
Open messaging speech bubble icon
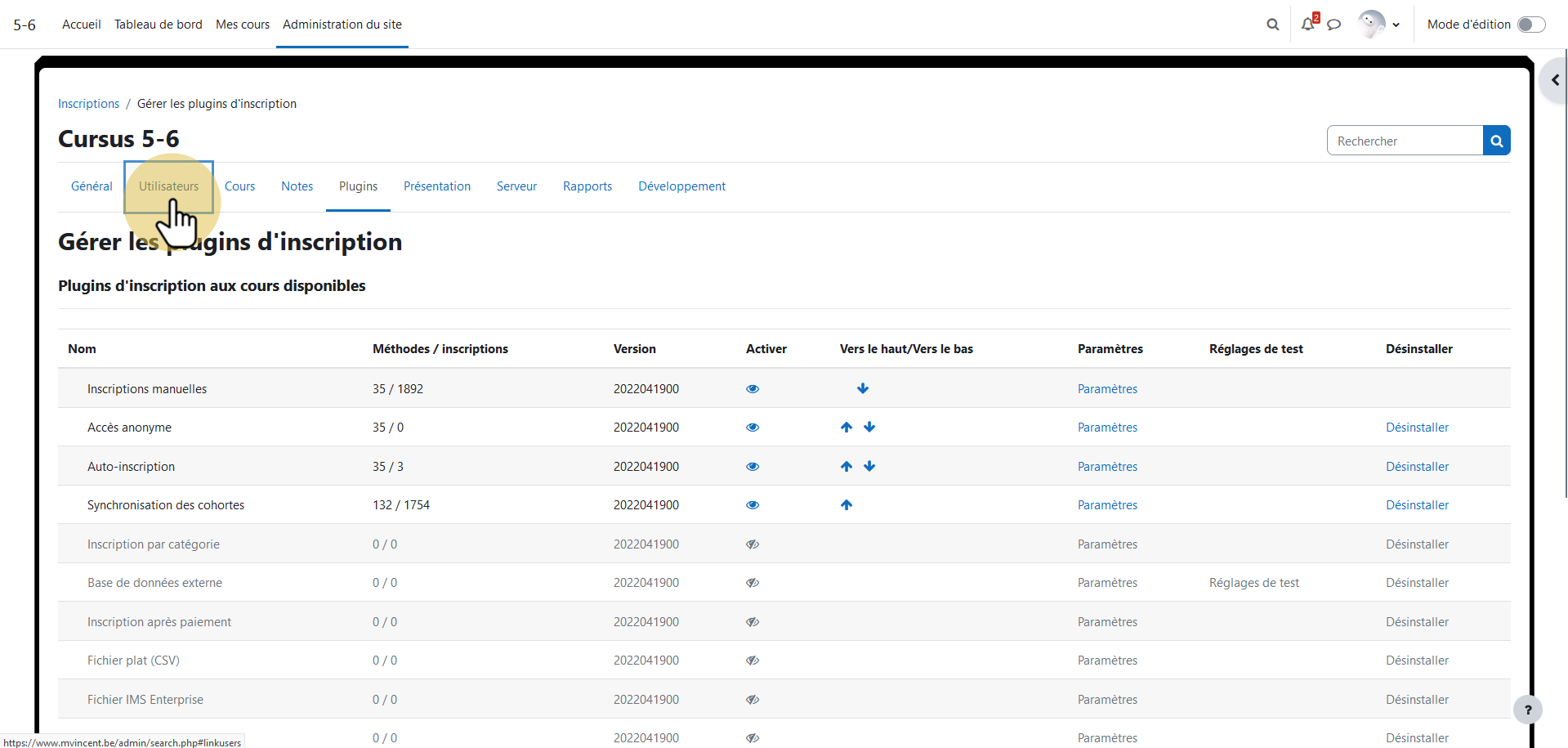(x=1334, y=25)
